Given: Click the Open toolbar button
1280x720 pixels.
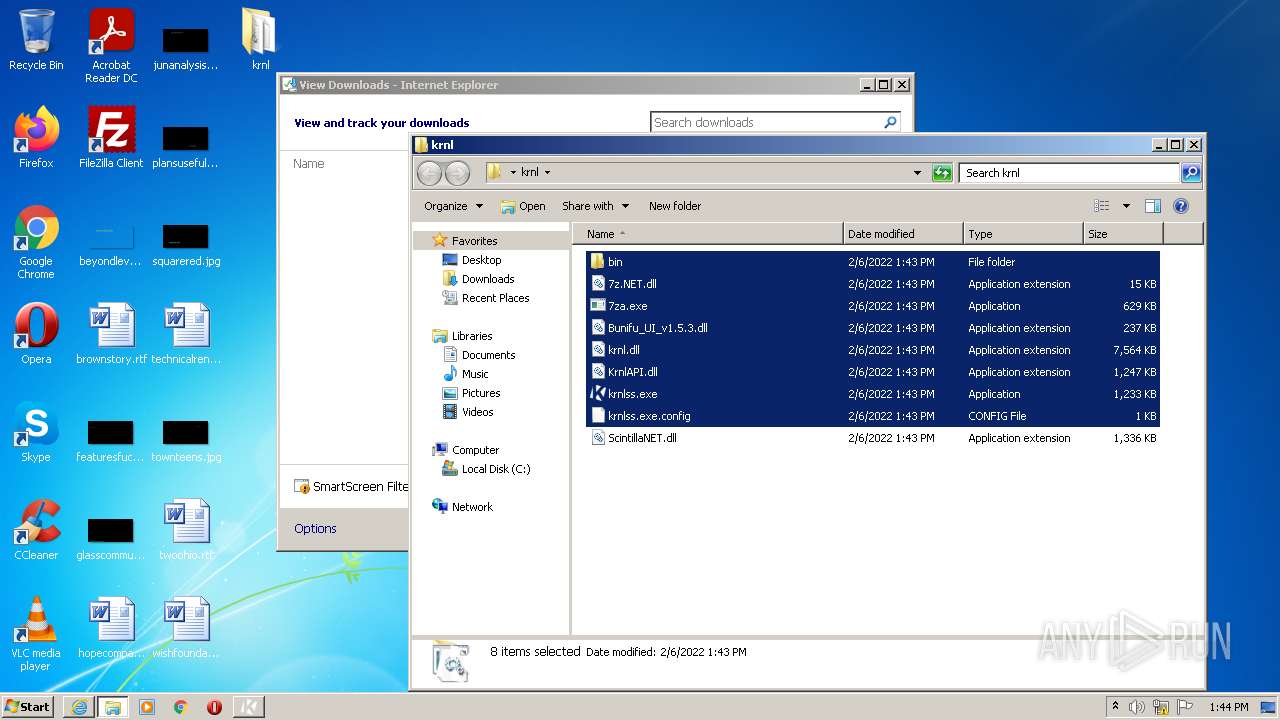Looking at the screenshot, I should pyautogui.click(x=523, y=206).
